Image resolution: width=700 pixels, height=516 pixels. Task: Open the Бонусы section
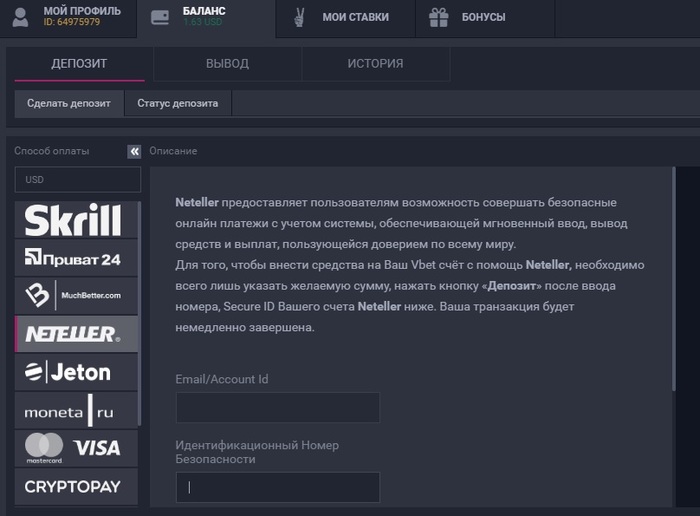[485, 17]
